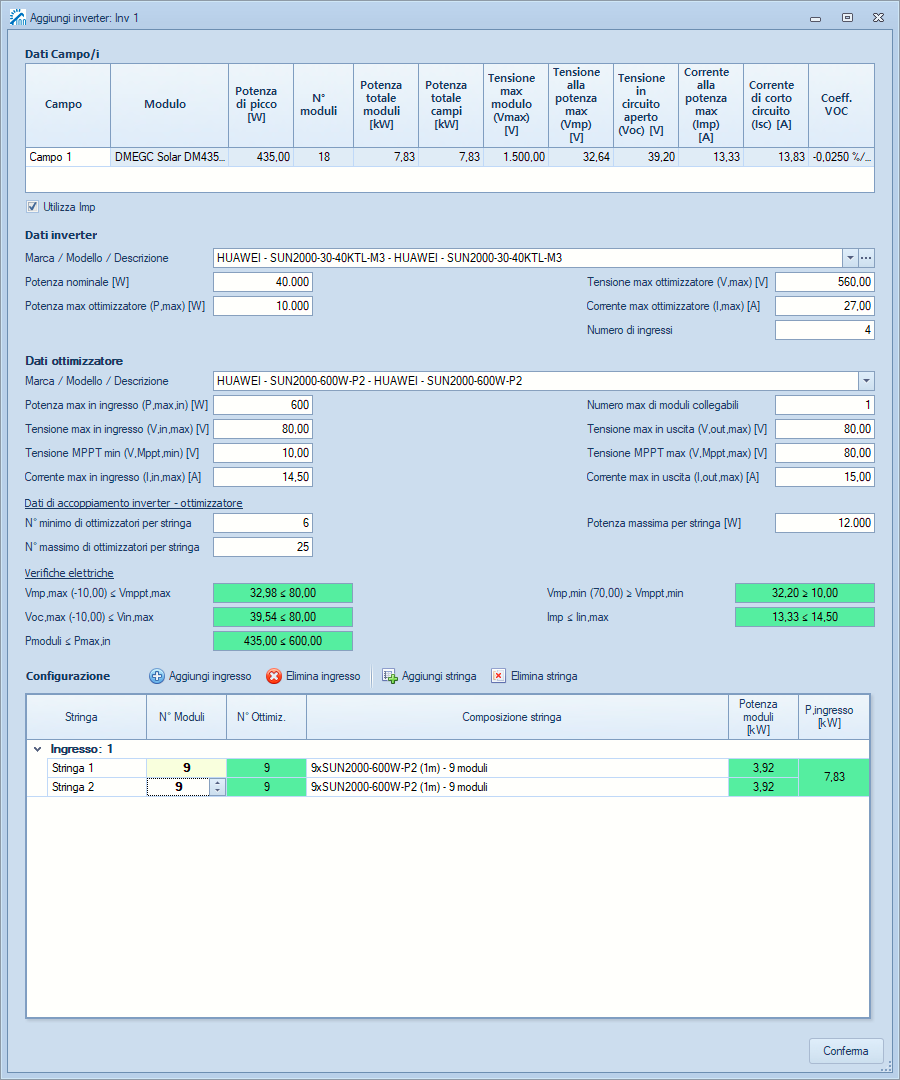
Task: Click the Elimina ingresso red icon
Action: pyautogui.click(x=273, y=676)
